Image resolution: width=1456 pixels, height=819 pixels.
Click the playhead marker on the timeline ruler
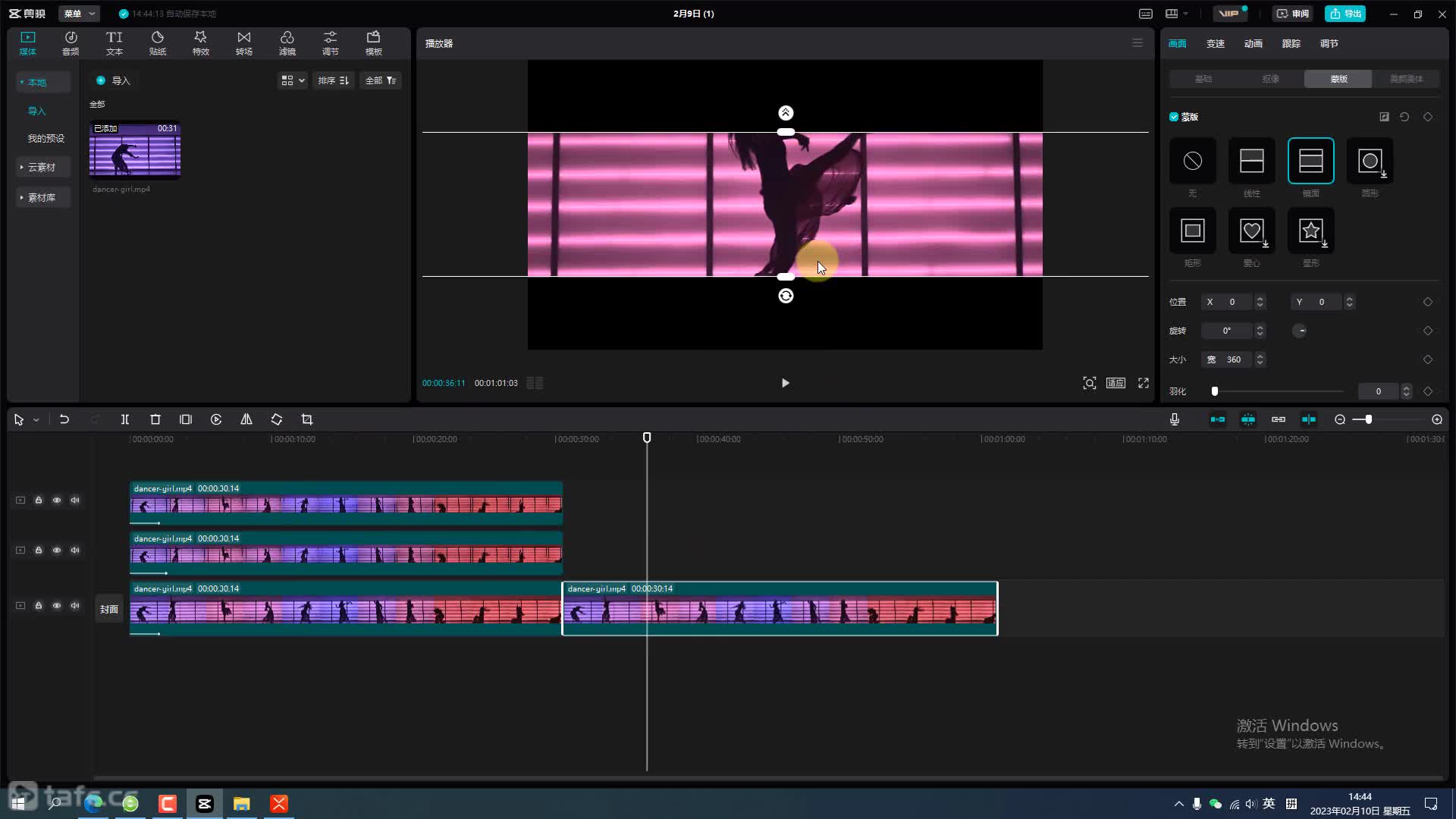tap(647, 438)
